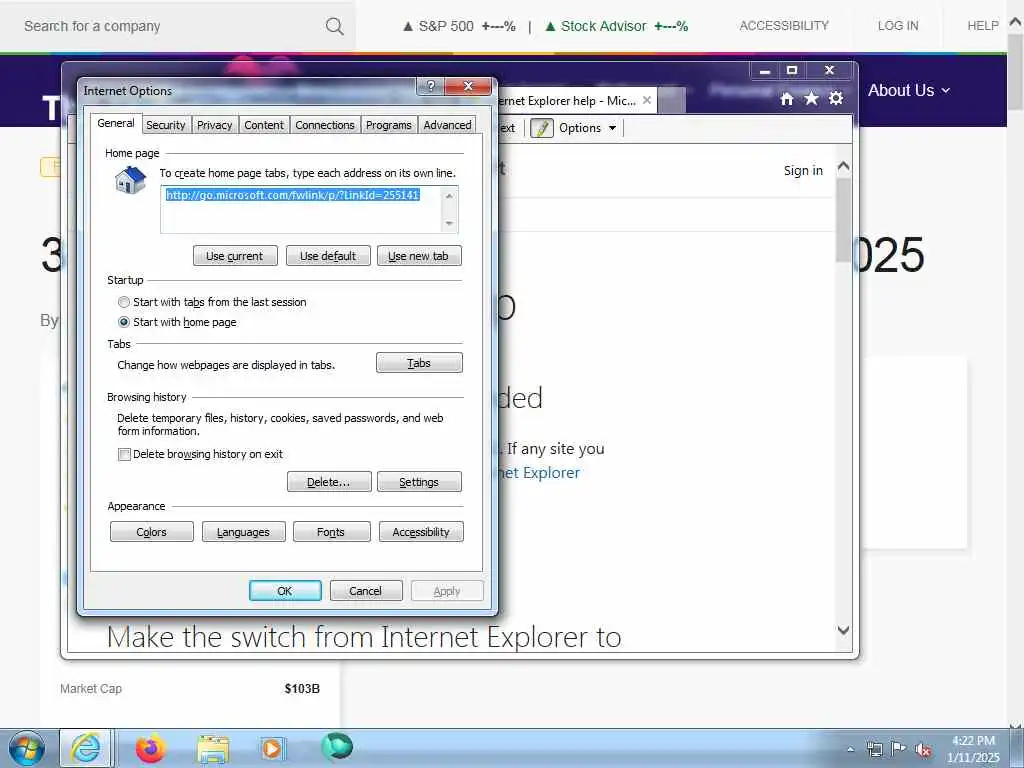1024x768 pixels.
Task: Switch to the Connections tab
Action: 325,125
